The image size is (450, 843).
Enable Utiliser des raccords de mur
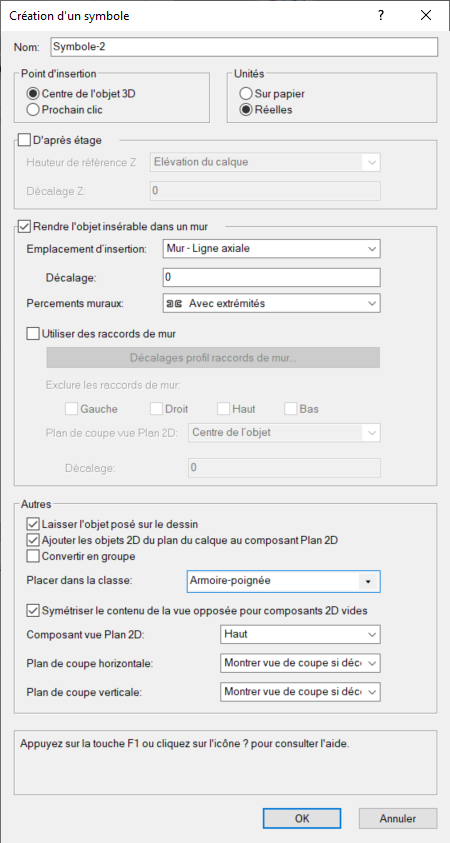(33, 334)
